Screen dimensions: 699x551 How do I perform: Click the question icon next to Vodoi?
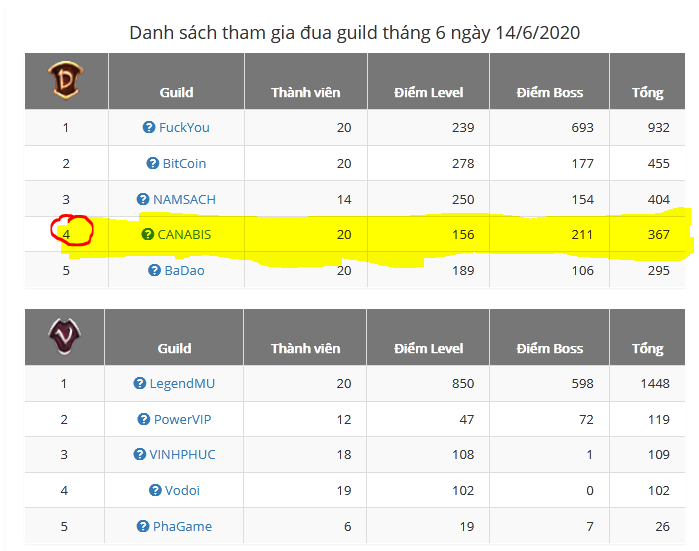[x=155, y=490]
